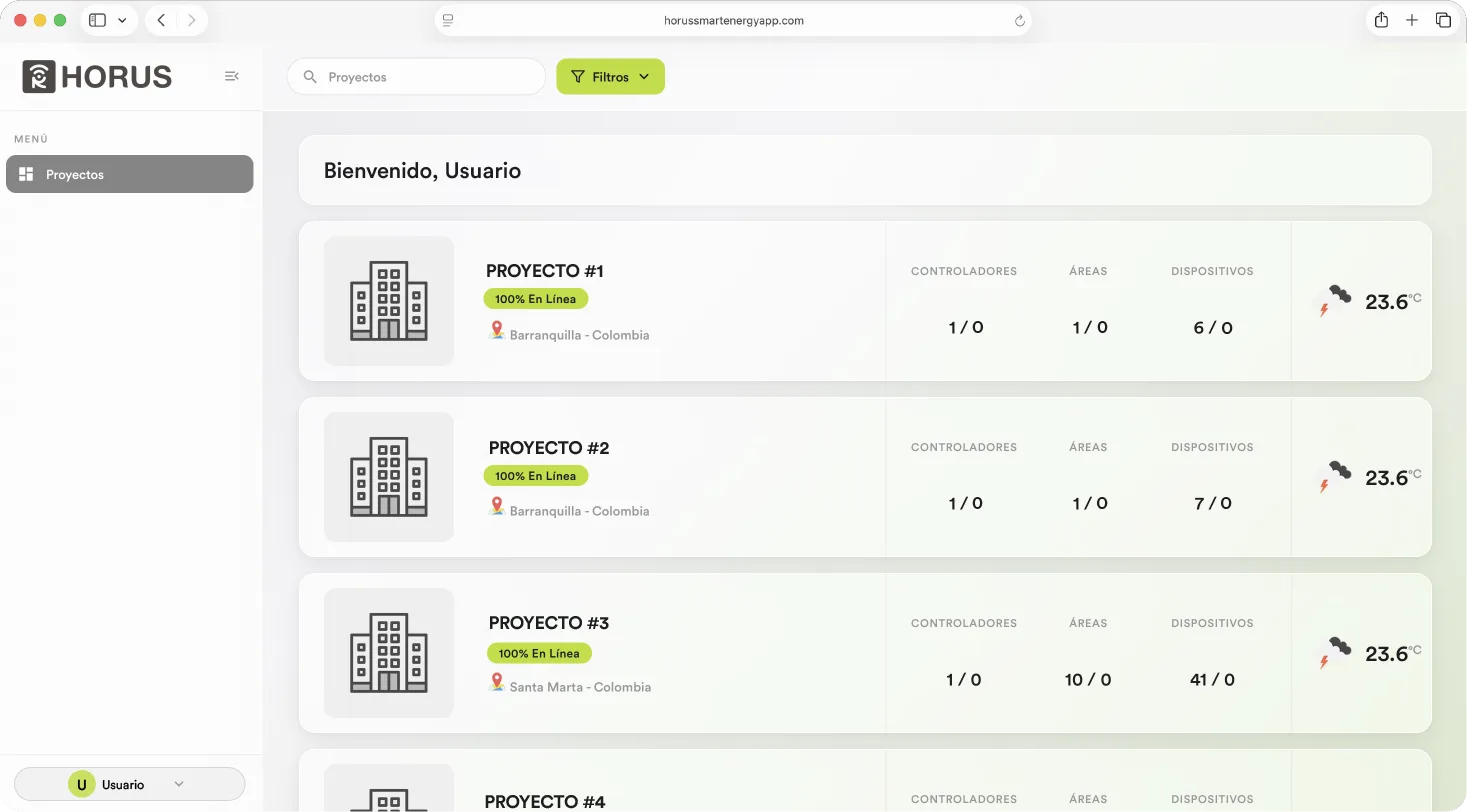Click the 1 / 0 áreas value of PROYECTO #1
The width and height of the screenshot is (1467, 812).
[1089, 328]
